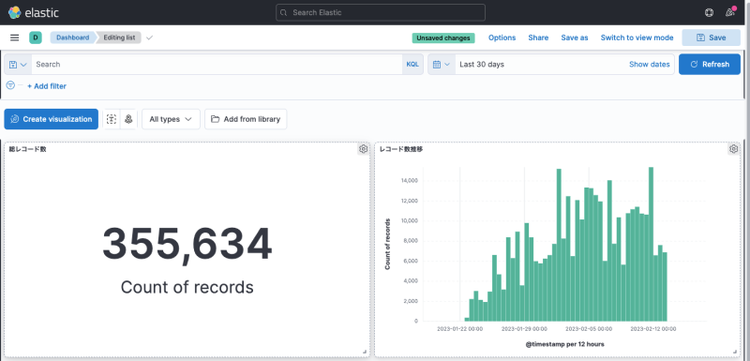Viewport: 750px width, 361px height.
Task: Open the hamburger navigation menu
Action: point(14,38)
